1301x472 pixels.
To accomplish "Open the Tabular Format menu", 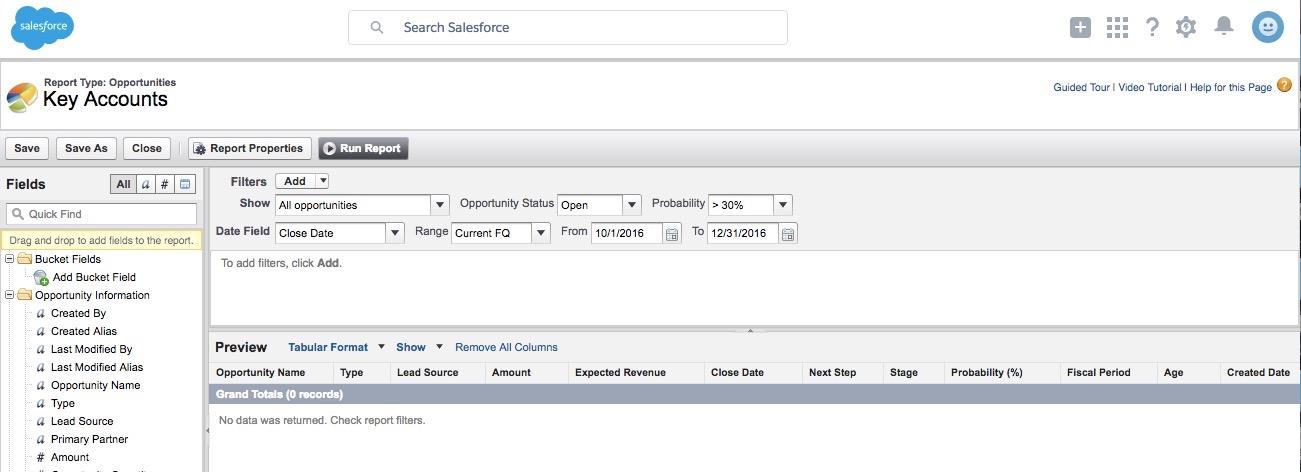I will click(337, 347).
